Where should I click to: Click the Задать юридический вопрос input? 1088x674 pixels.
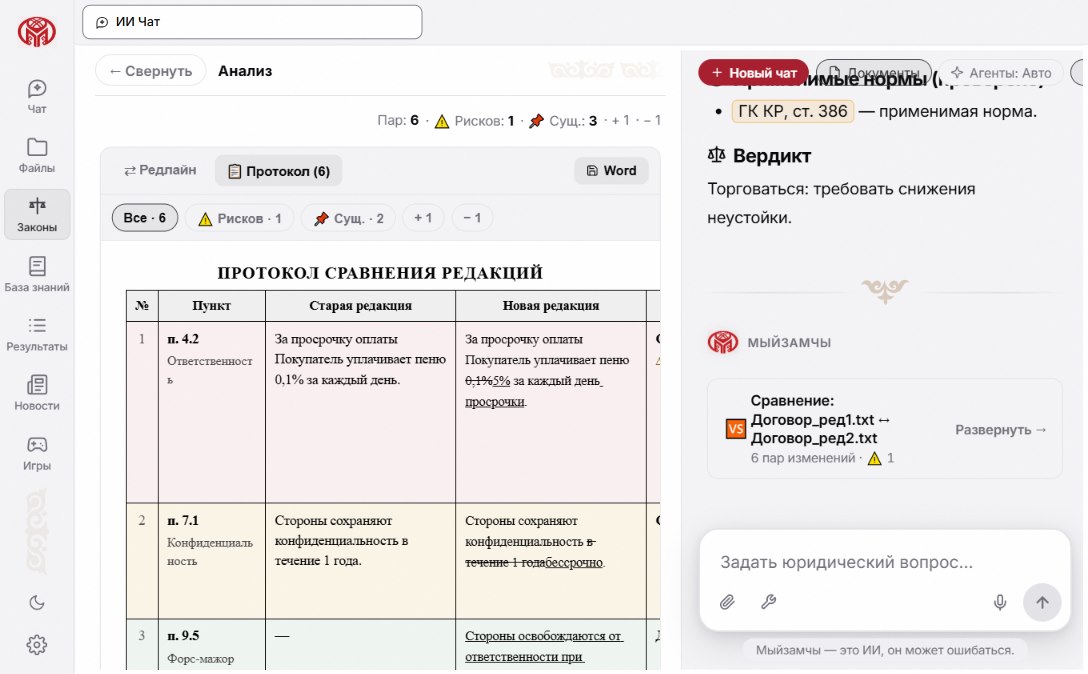(847, 562)
